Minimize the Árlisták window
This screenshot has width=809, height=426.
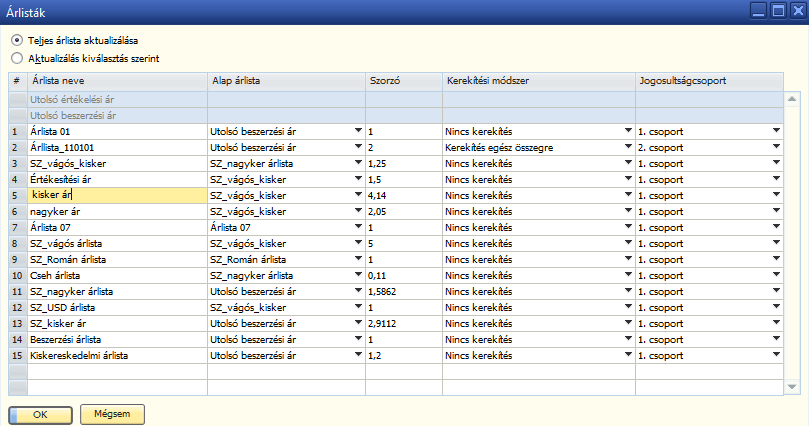(758, 11)
